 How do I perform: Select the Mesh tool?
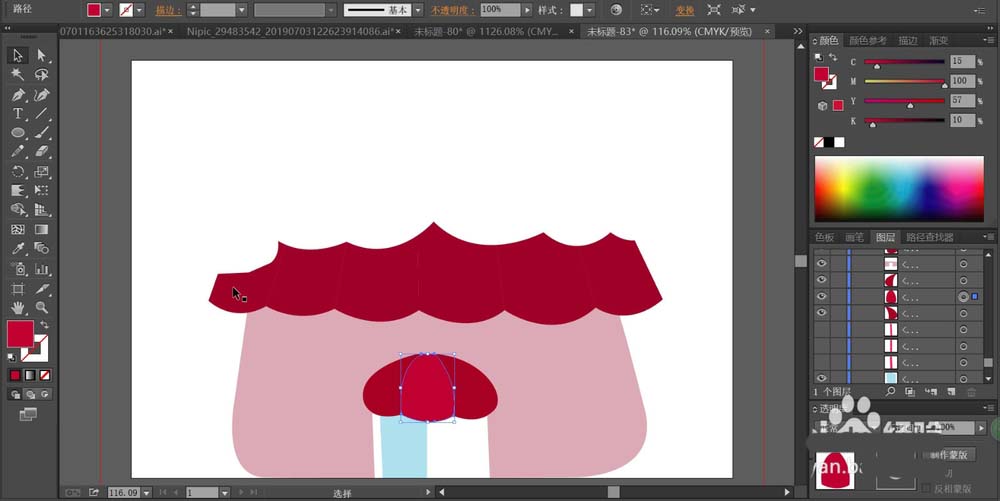[x=18, y=229]
